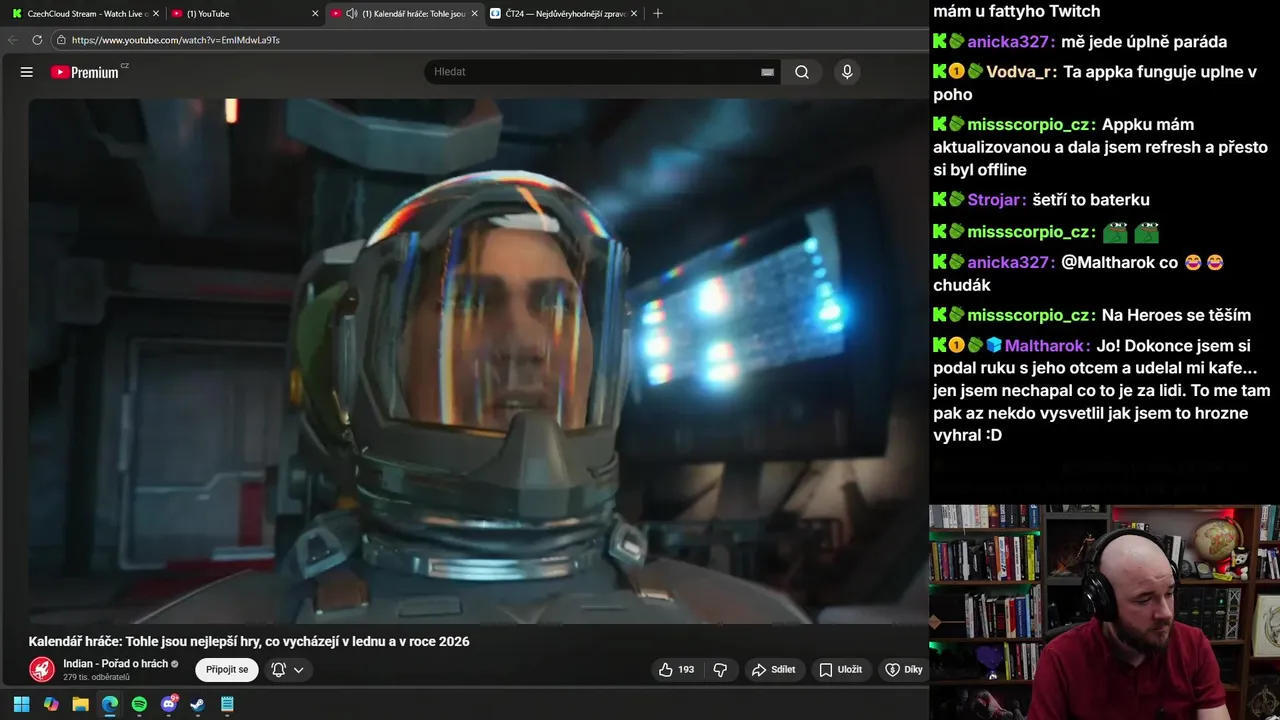Switch to the ČT24 tab
Image resolution: width=1280 pixels, height=720 pixels.
tap(565, 14)
